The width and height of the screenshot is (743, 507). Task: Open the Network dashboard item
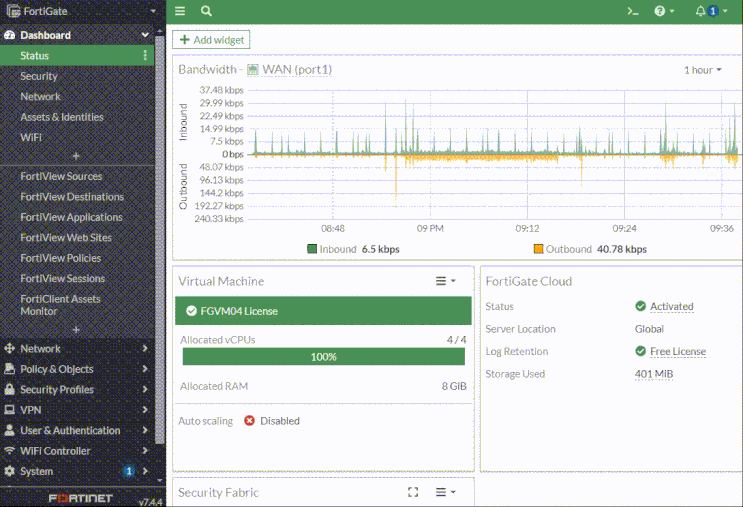click(40, 97)
